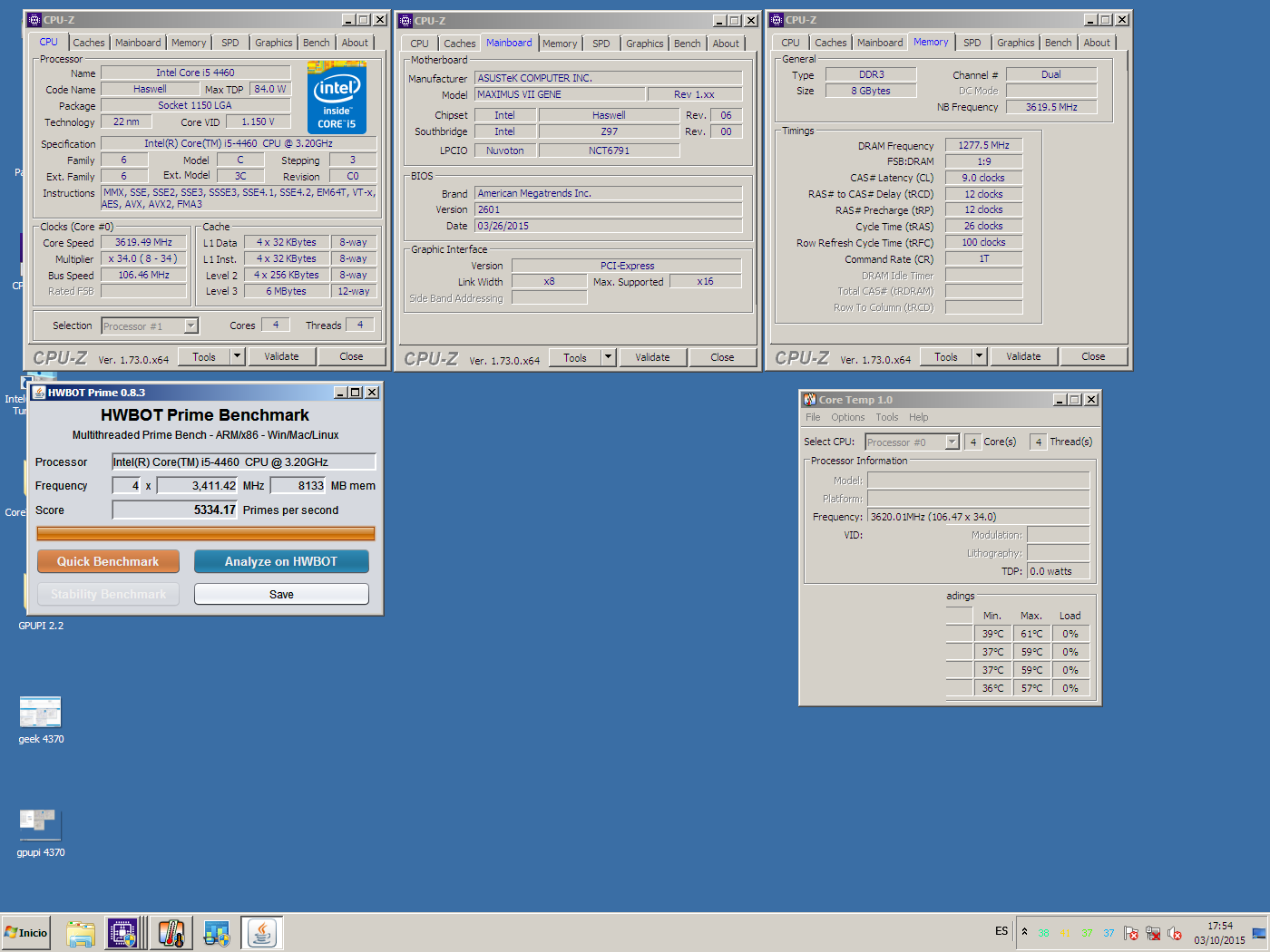Click the network tray icon with red X
This screenshot has width=1270, height=952.
coord(1153,933)
